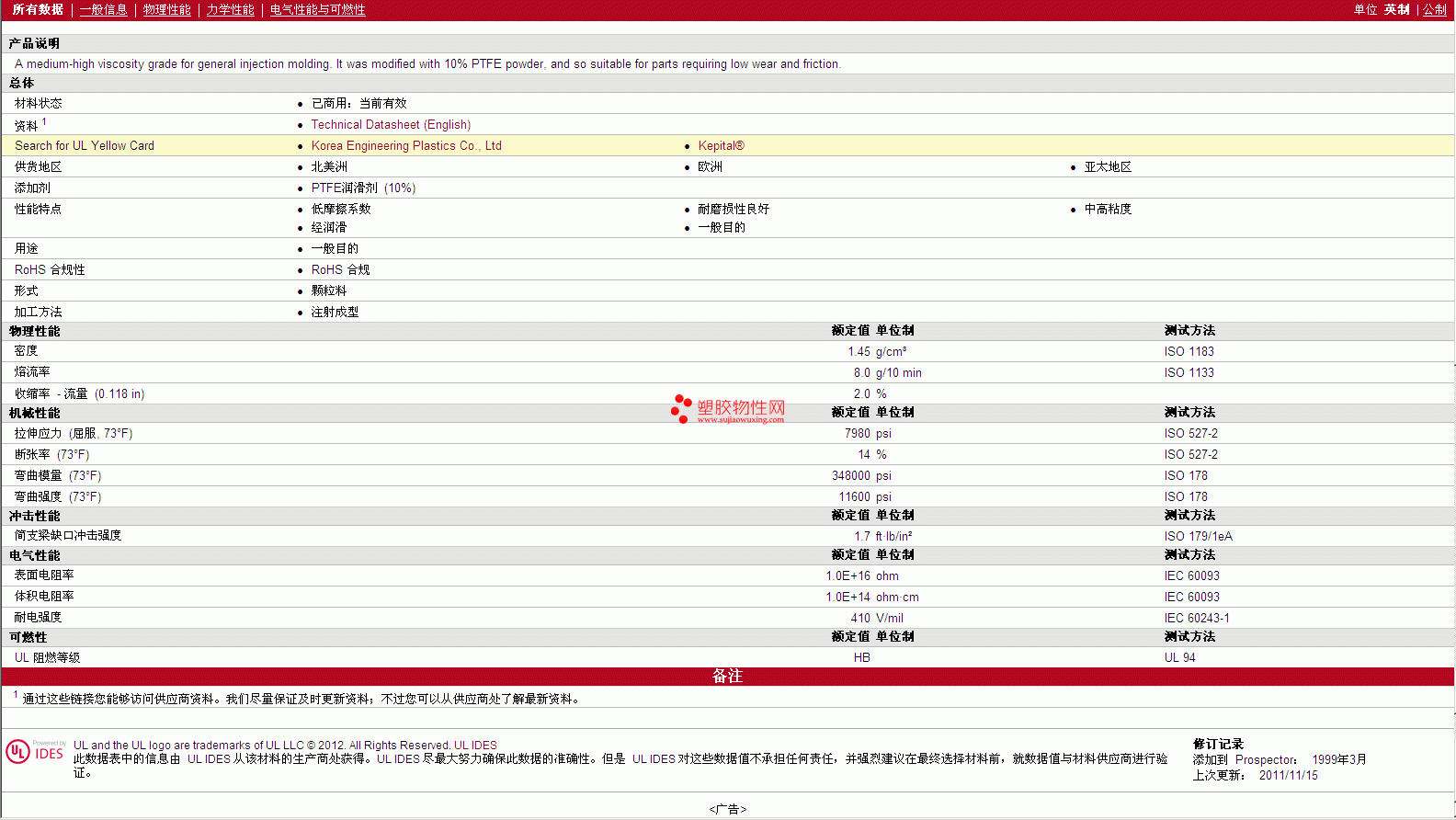Screen dimensions: 1456x820
Task: Click the 耐电强度 row label
Action: tap(39, 617)
